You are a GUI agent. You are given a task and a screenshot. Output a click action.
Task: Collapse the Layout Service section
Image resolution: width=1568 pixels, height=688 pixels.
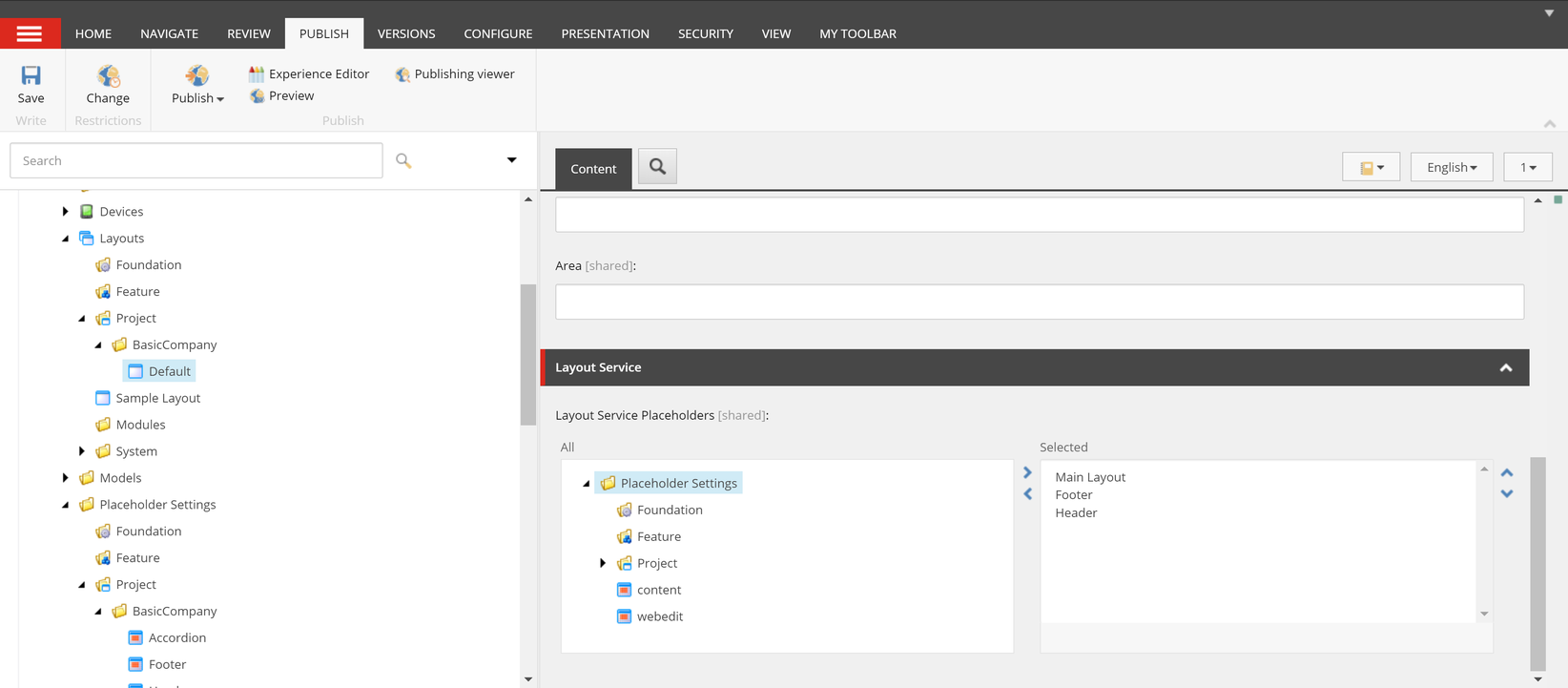pos(1506,367)
